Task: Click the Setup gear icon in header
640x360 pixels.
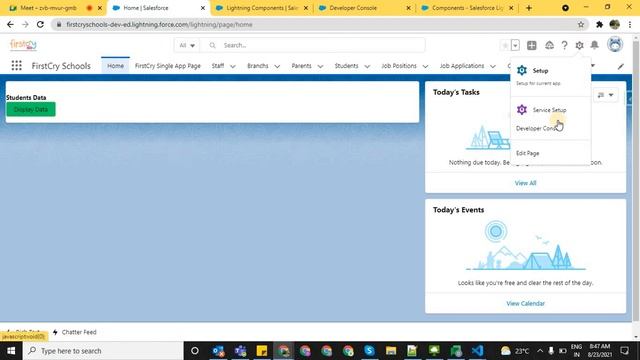Action: pos(579,45)
